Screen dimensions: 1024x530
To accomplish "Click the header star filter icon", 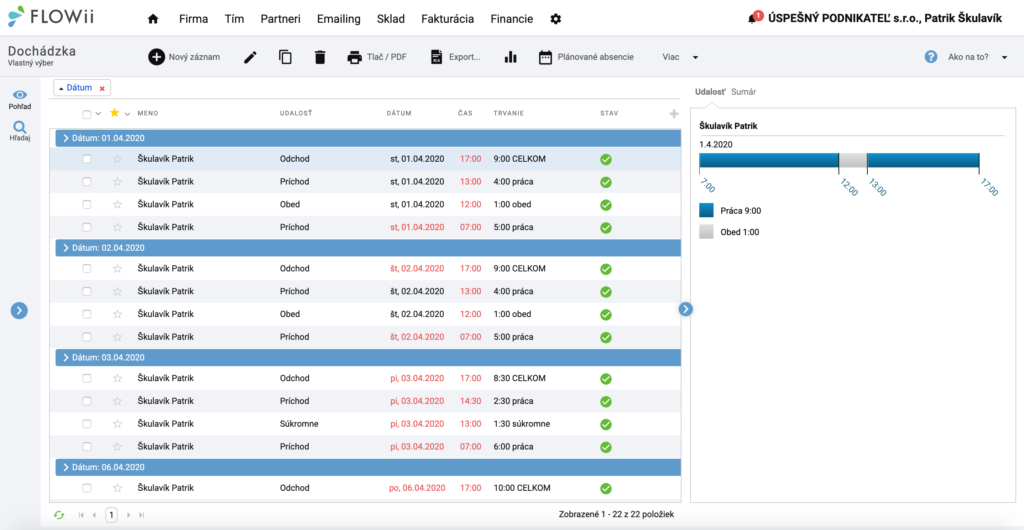I will pos(115,113).
